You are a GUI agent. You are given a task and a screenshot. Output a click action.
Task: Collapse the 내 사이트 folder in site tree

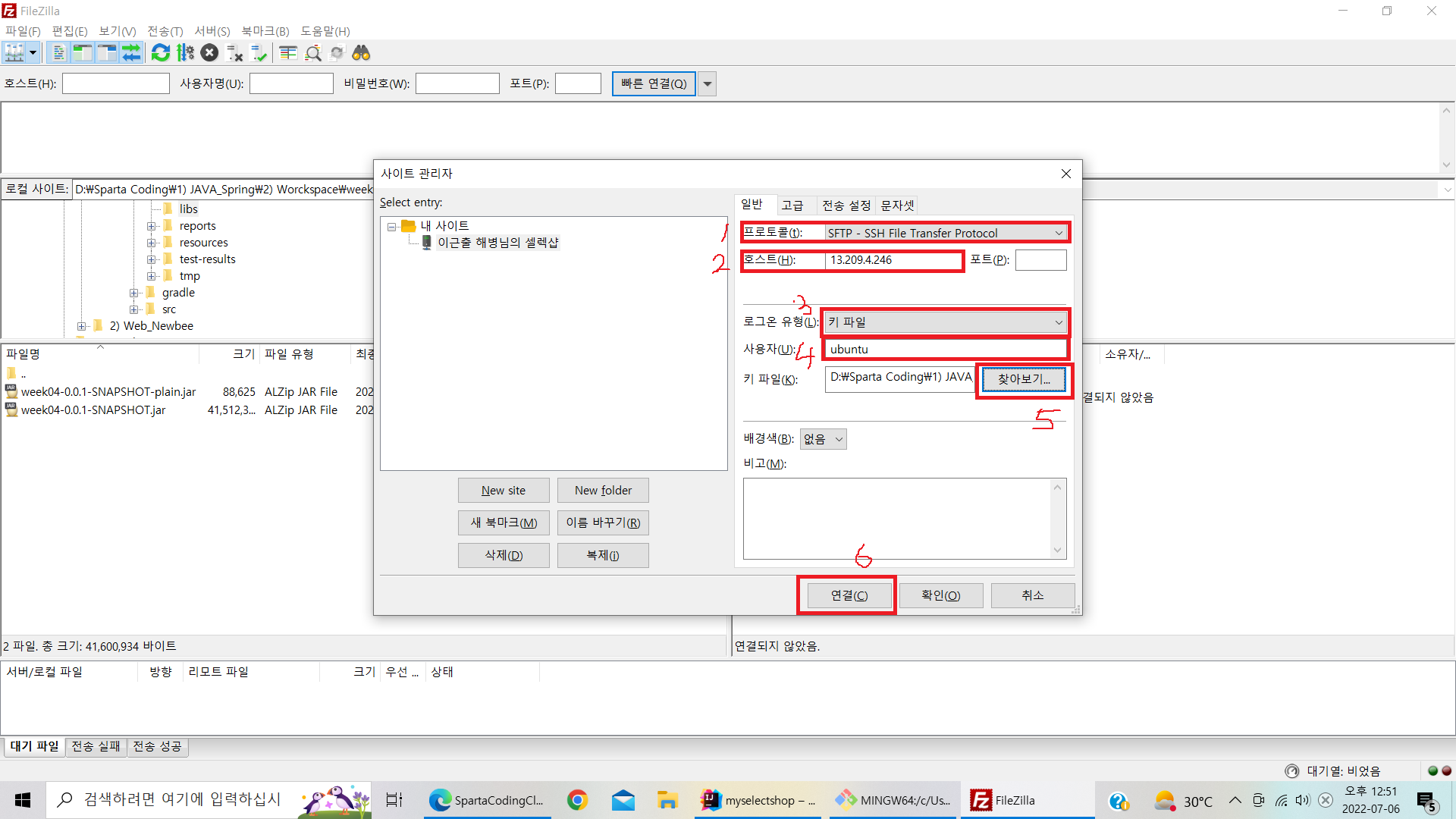click(391, 227)
